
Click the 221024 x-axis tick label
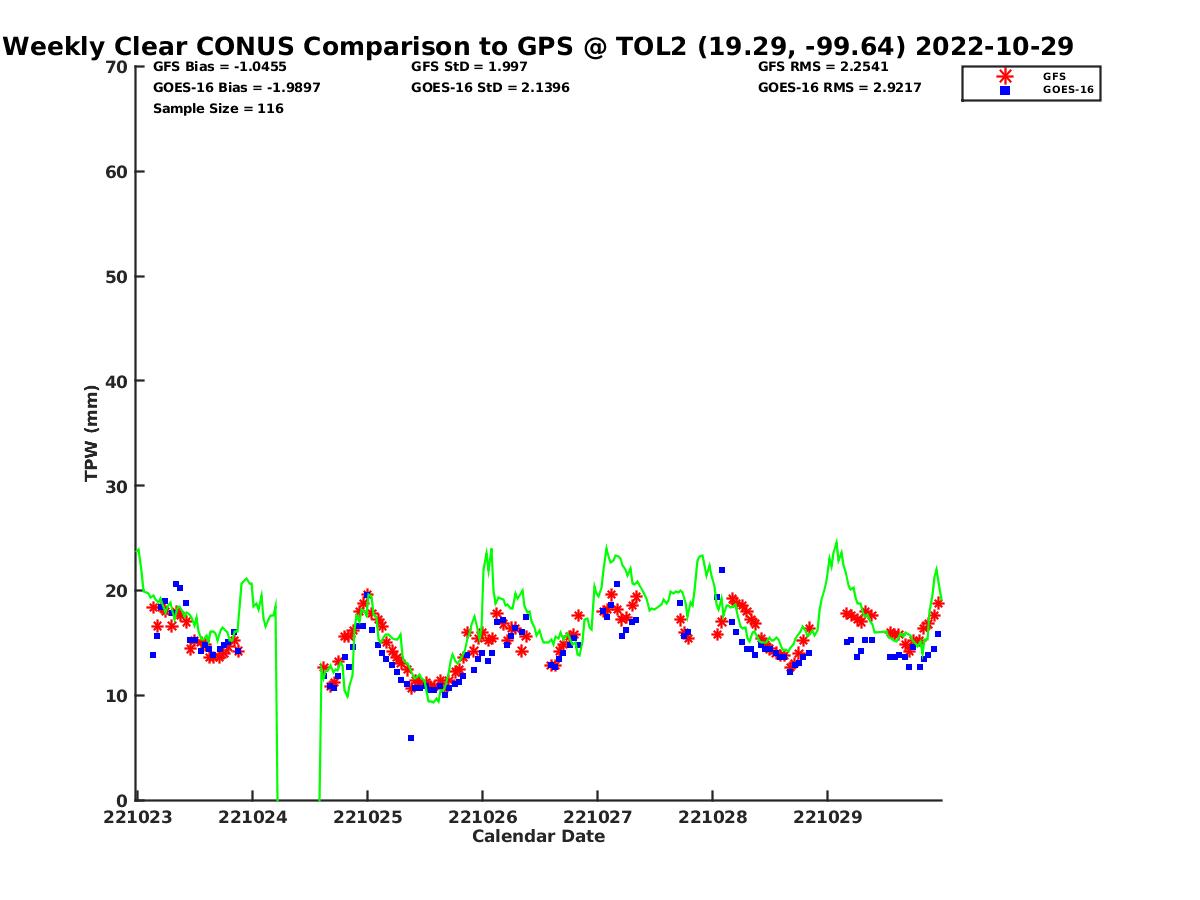pyautogui.click(x=252, y=818)
